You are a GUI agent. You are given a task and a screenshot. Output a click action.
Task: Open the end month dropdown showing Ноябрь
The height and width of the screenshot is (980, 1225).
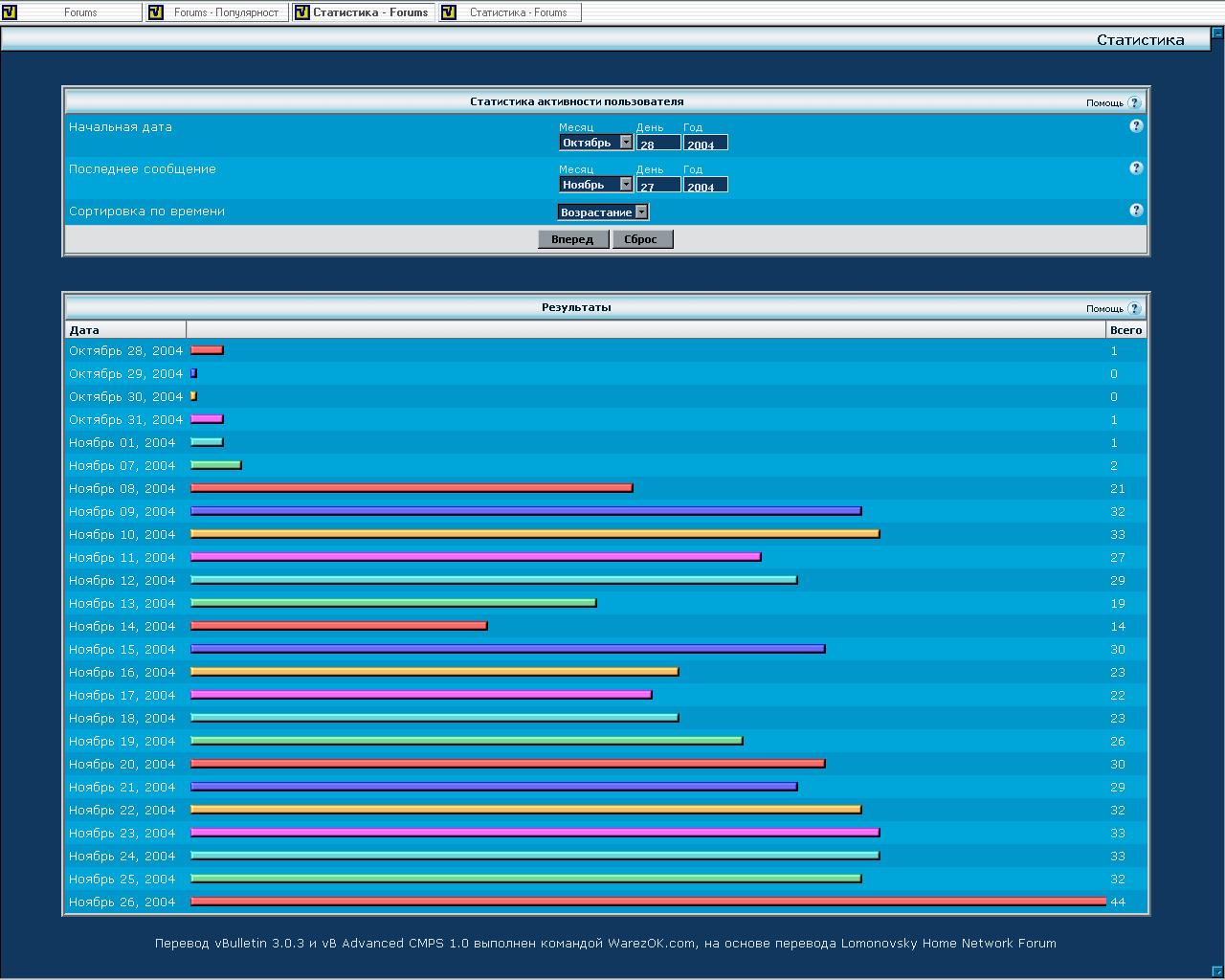[x=596, y=185]
